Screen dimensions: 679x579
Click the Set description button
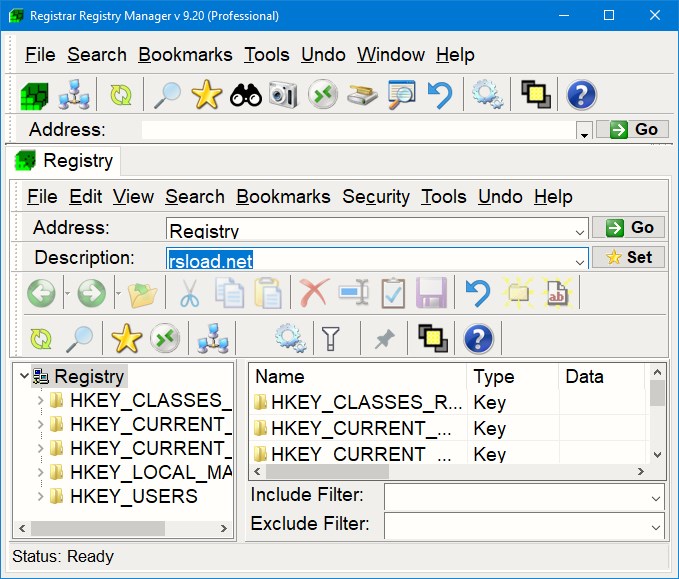628,258
